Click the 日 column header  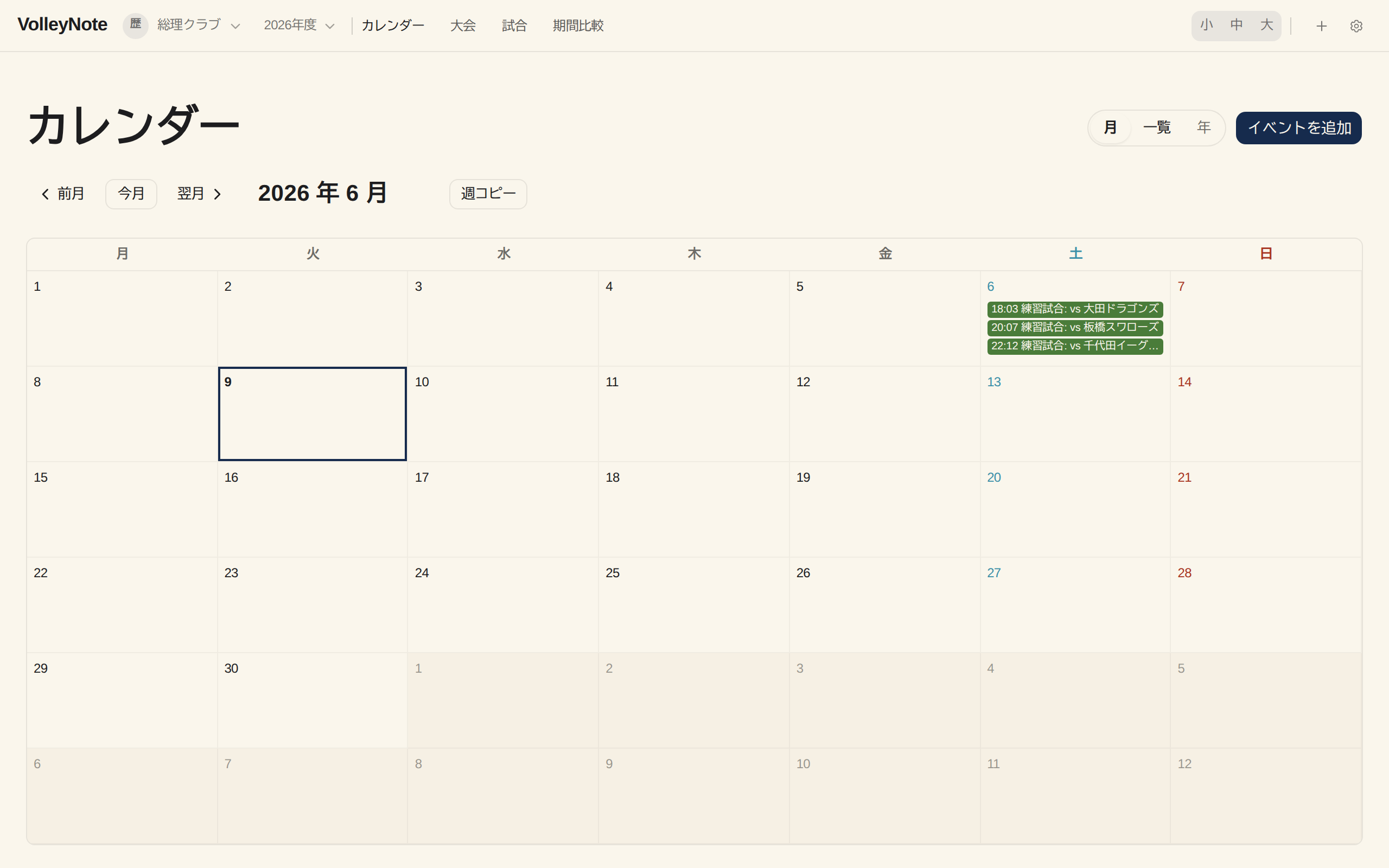(x=1266, y=254)
